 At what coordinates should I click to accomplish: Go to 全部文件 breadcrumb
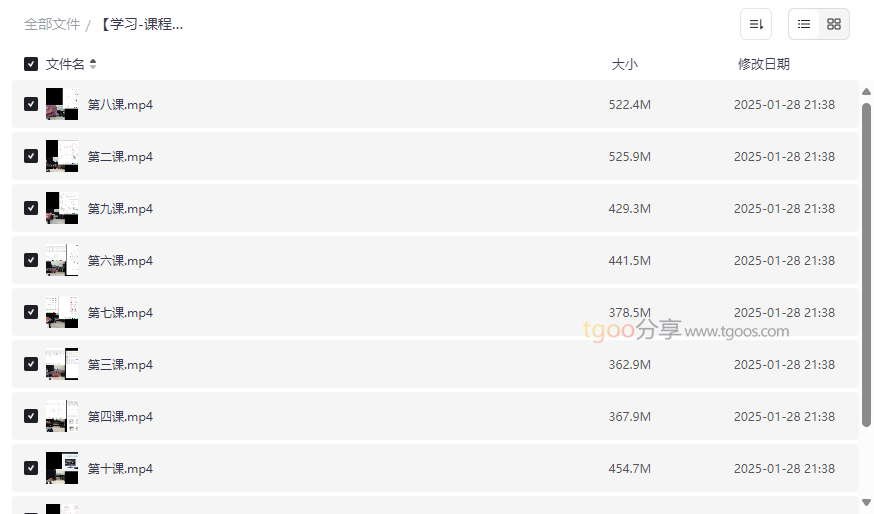[x=52, y=24]
